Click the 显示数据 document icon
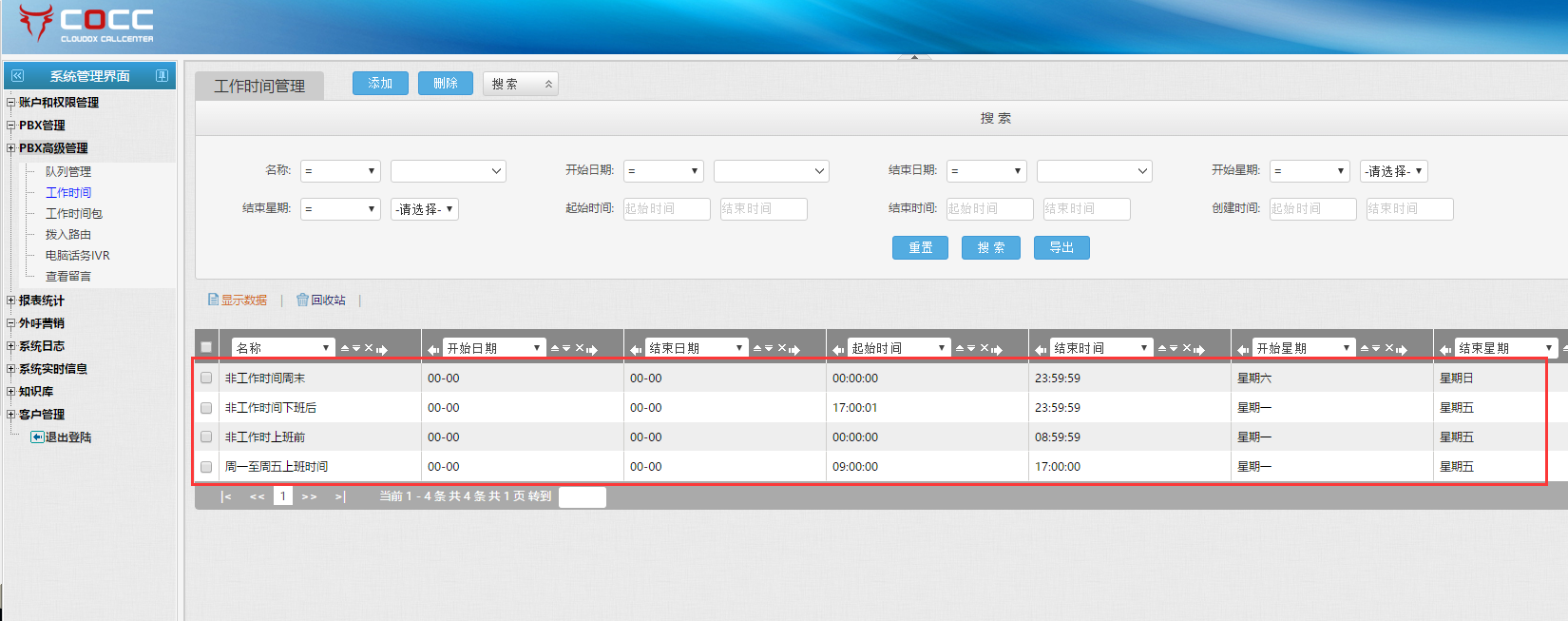This screenshot has width=1568, height=621. coord(213,300)
